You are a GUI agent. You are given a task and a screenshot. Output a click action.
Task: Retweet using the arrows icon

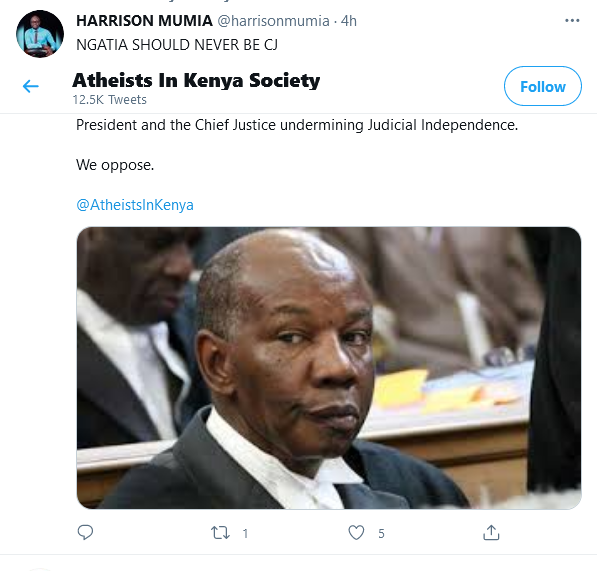[220, 533]
